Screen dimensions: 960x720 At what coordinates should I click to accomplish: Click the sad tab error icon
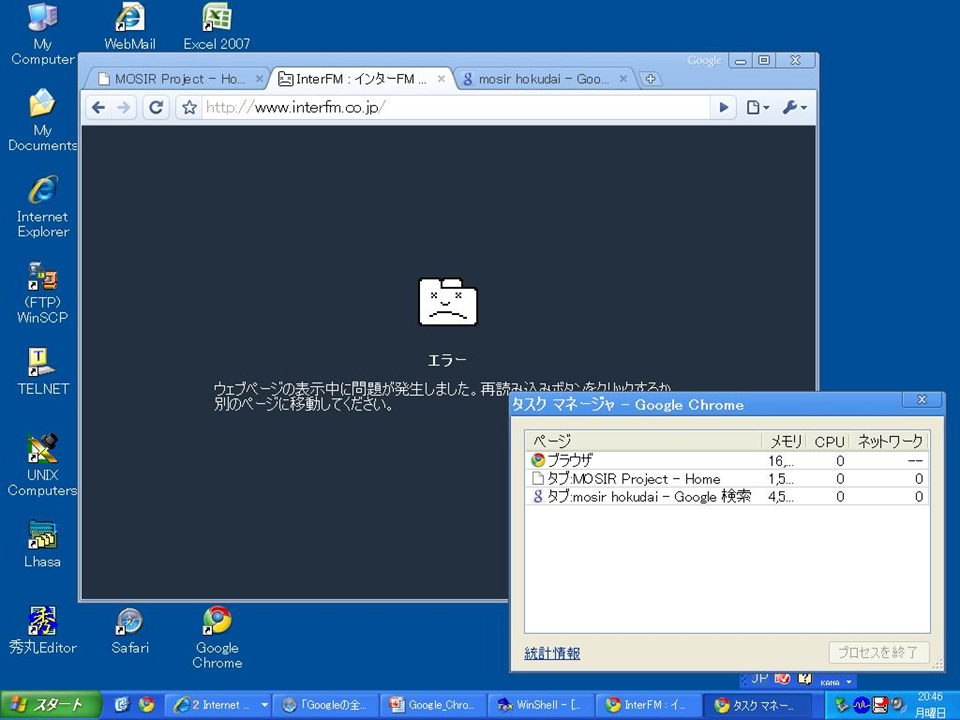tap(448, 302)
